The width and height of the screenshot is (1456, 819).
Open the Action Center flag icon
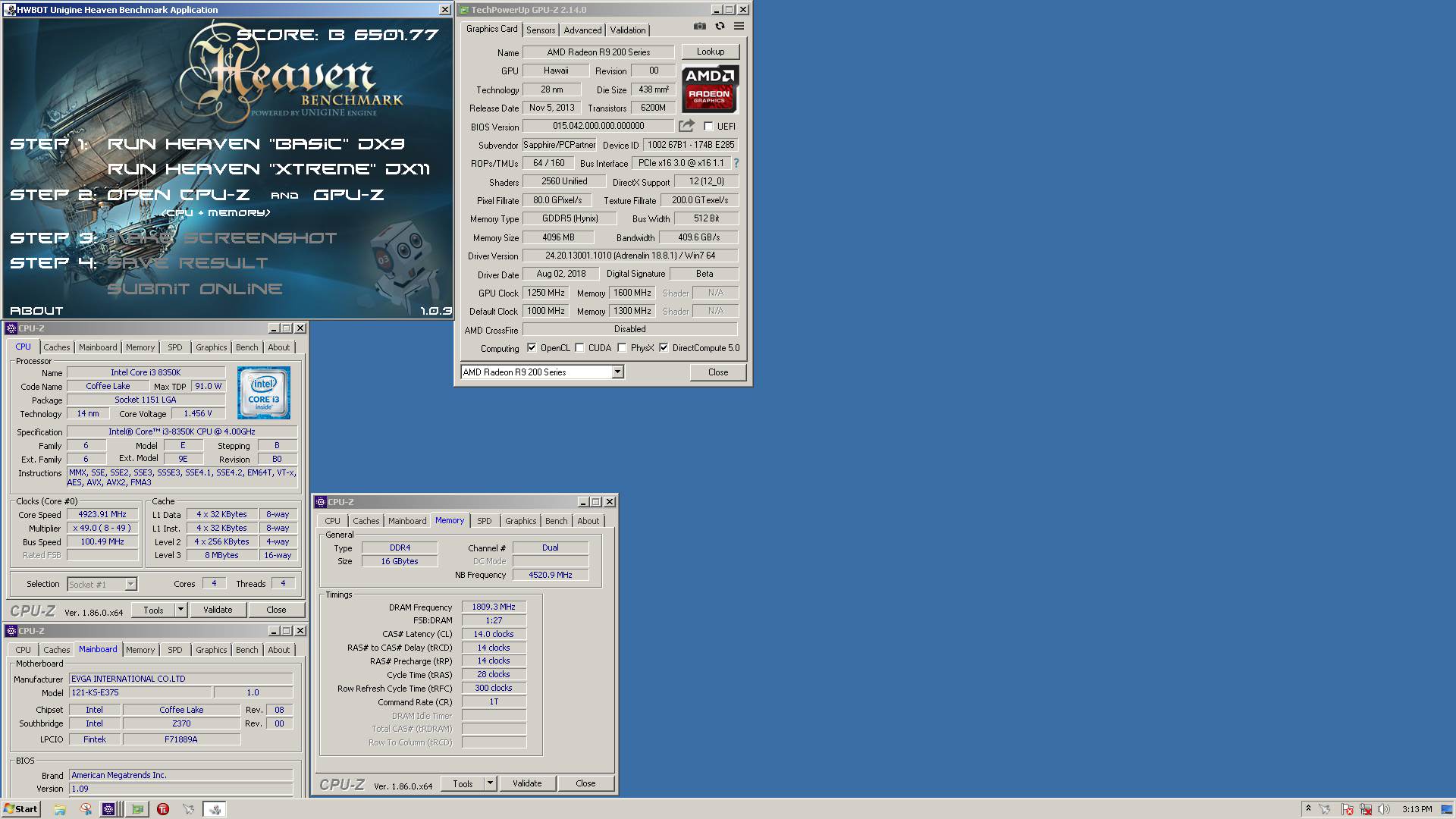[1347, 809]
